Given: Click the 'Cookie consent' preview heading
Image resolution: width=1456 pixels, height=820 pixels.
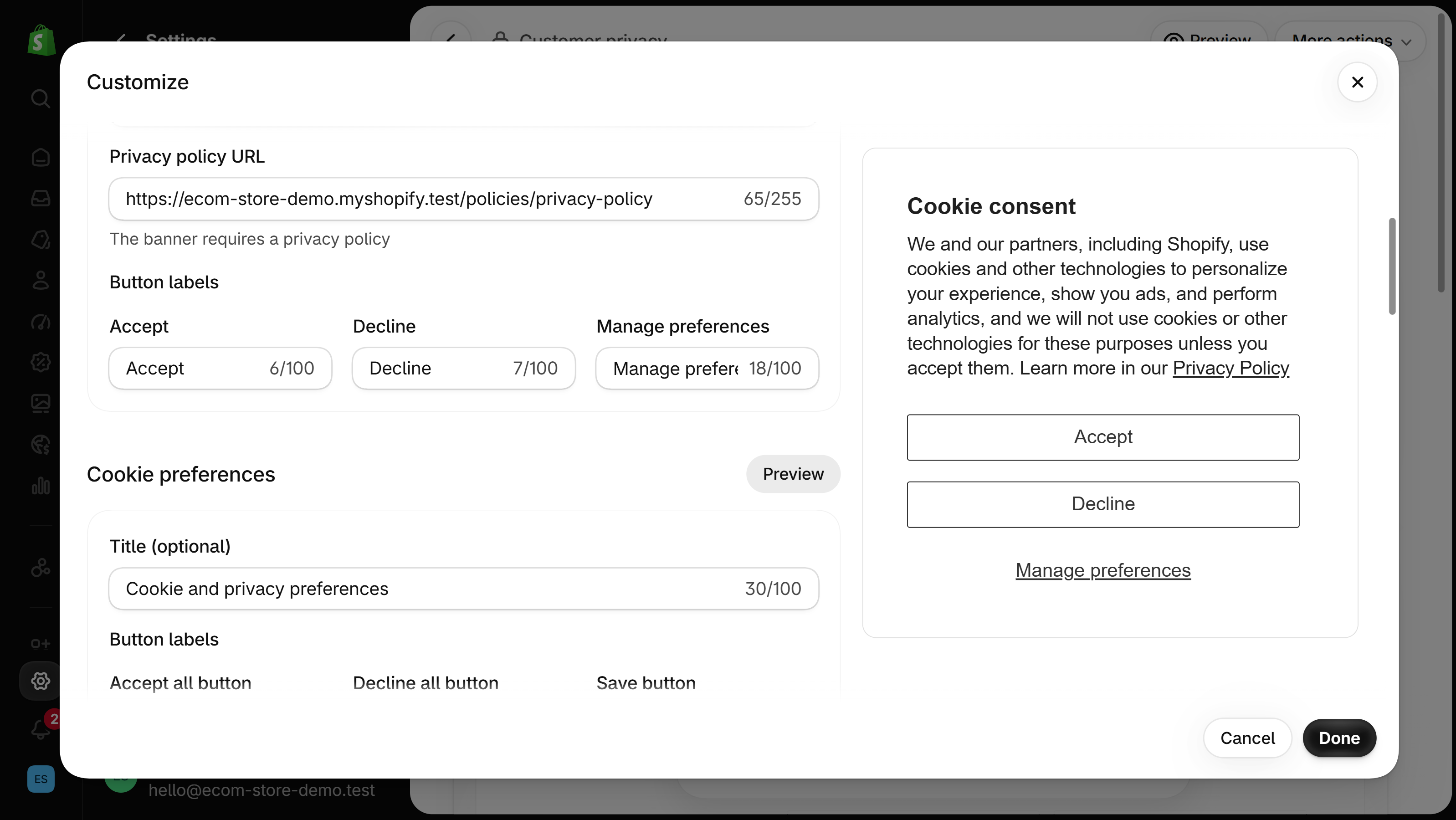Looking at the screenshot, I should pyautogui.click(x=991, y=206).
